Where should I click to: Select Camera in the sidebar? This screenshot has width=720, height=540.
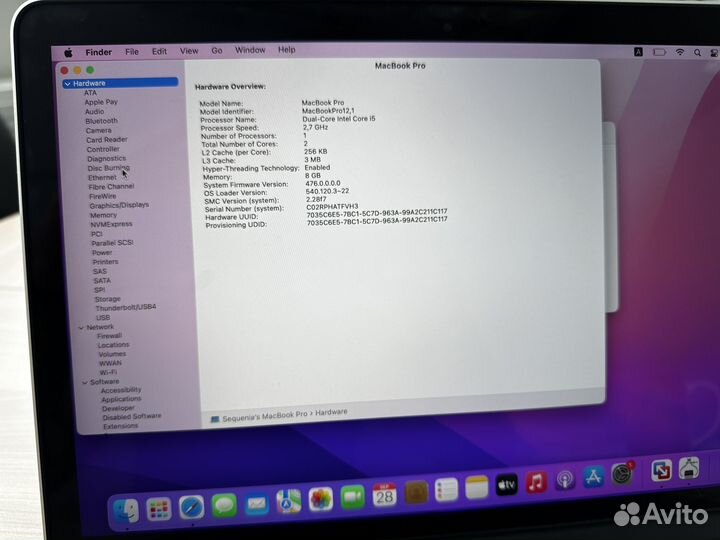tap(99, 130)
